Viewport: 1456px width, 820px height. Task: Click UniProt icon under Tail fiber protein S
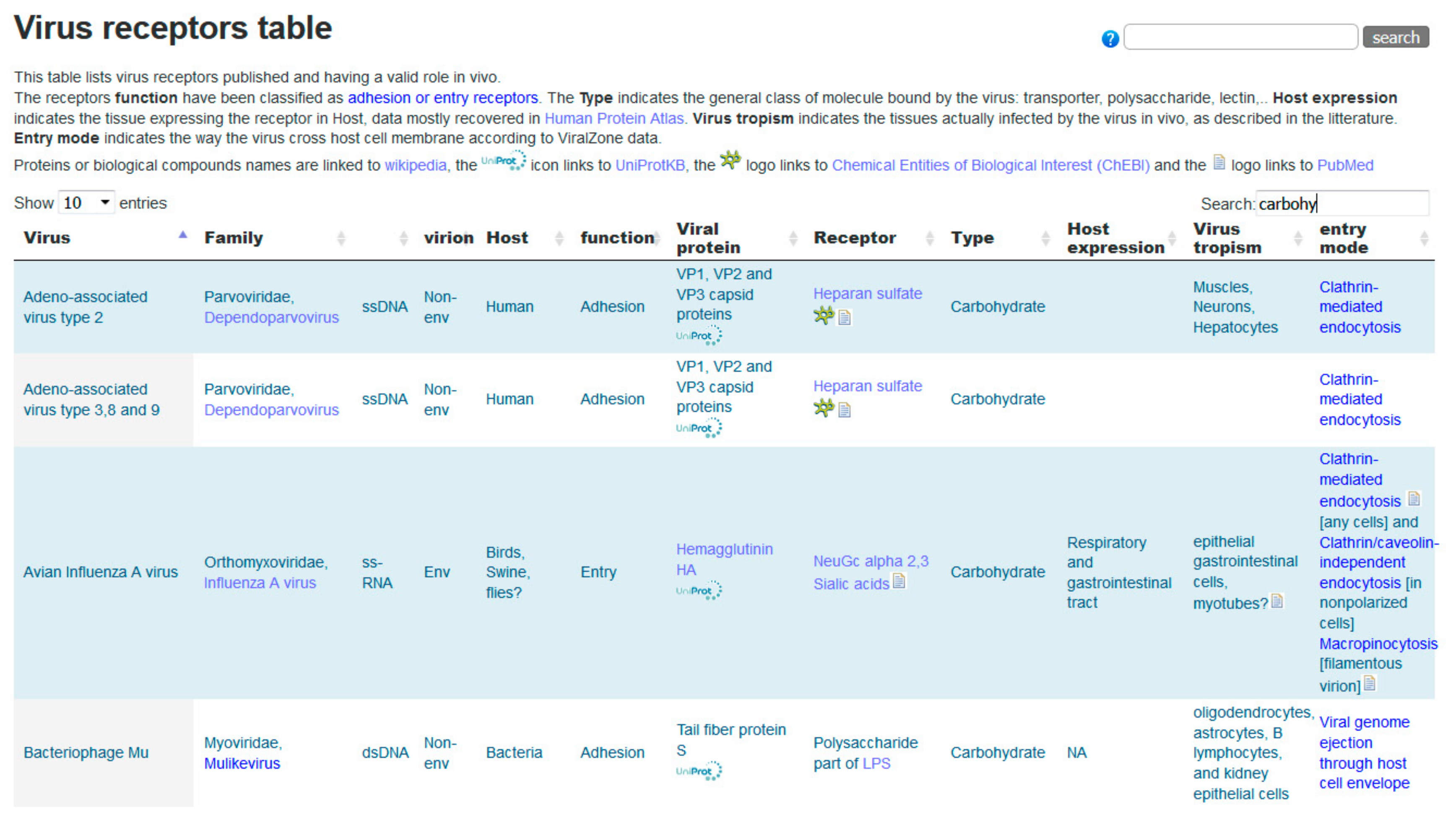pos(699,771)
